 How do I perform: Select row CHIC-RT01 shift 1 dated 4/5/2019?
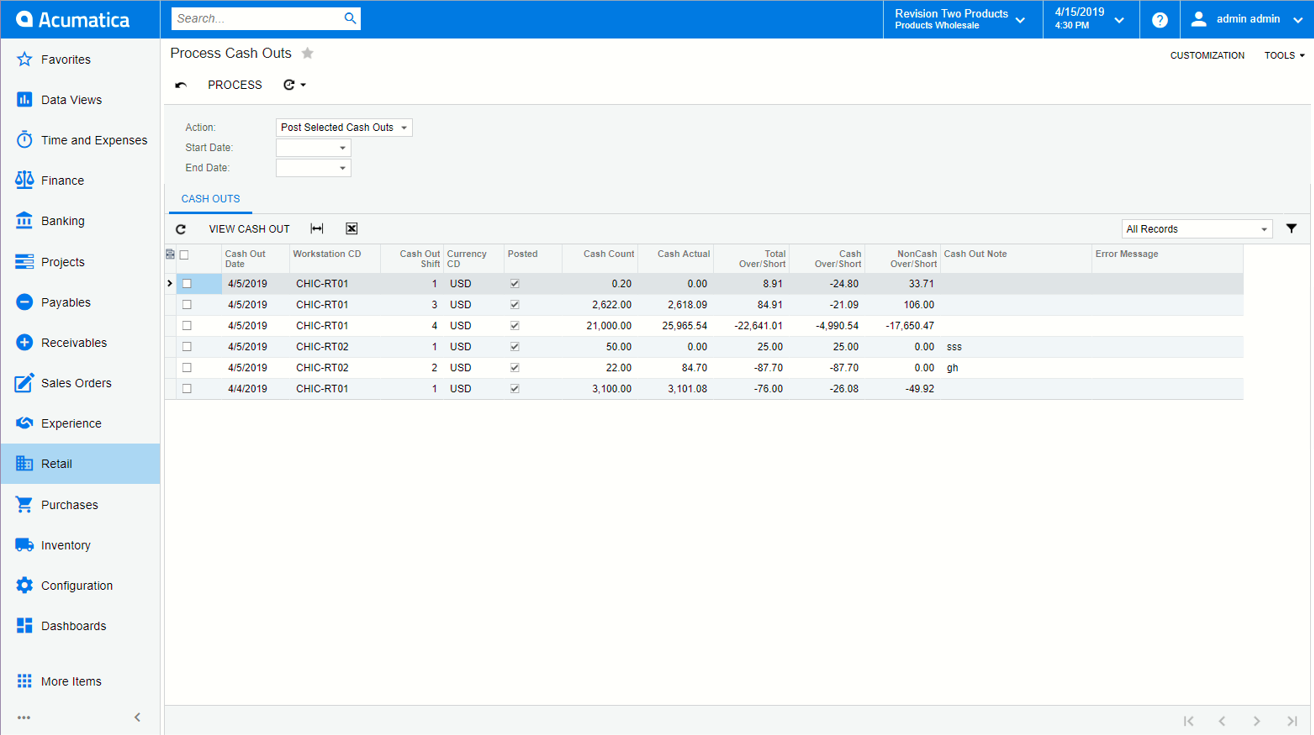187,284
